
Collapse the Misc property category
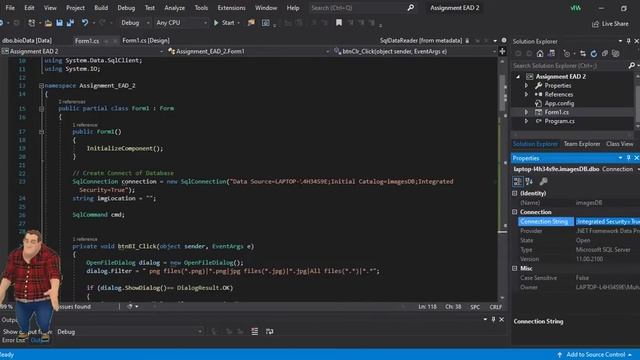pyautogui.click(x=515, y=268)
